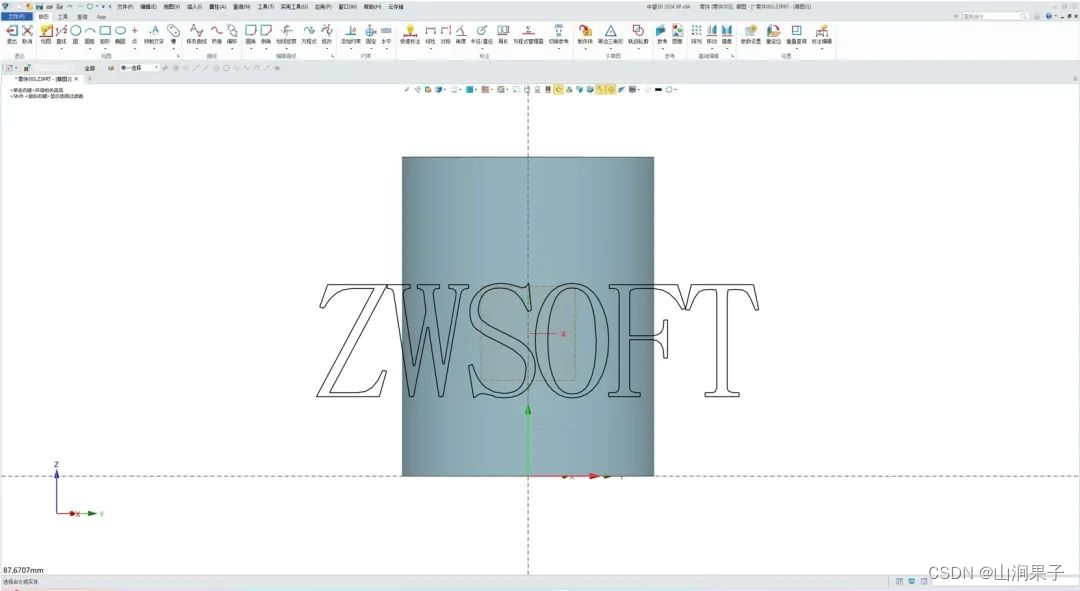Screen dimensions: 1080x591
Task: Click the black line color swatch in view toolbar
Action: (658, 90)
